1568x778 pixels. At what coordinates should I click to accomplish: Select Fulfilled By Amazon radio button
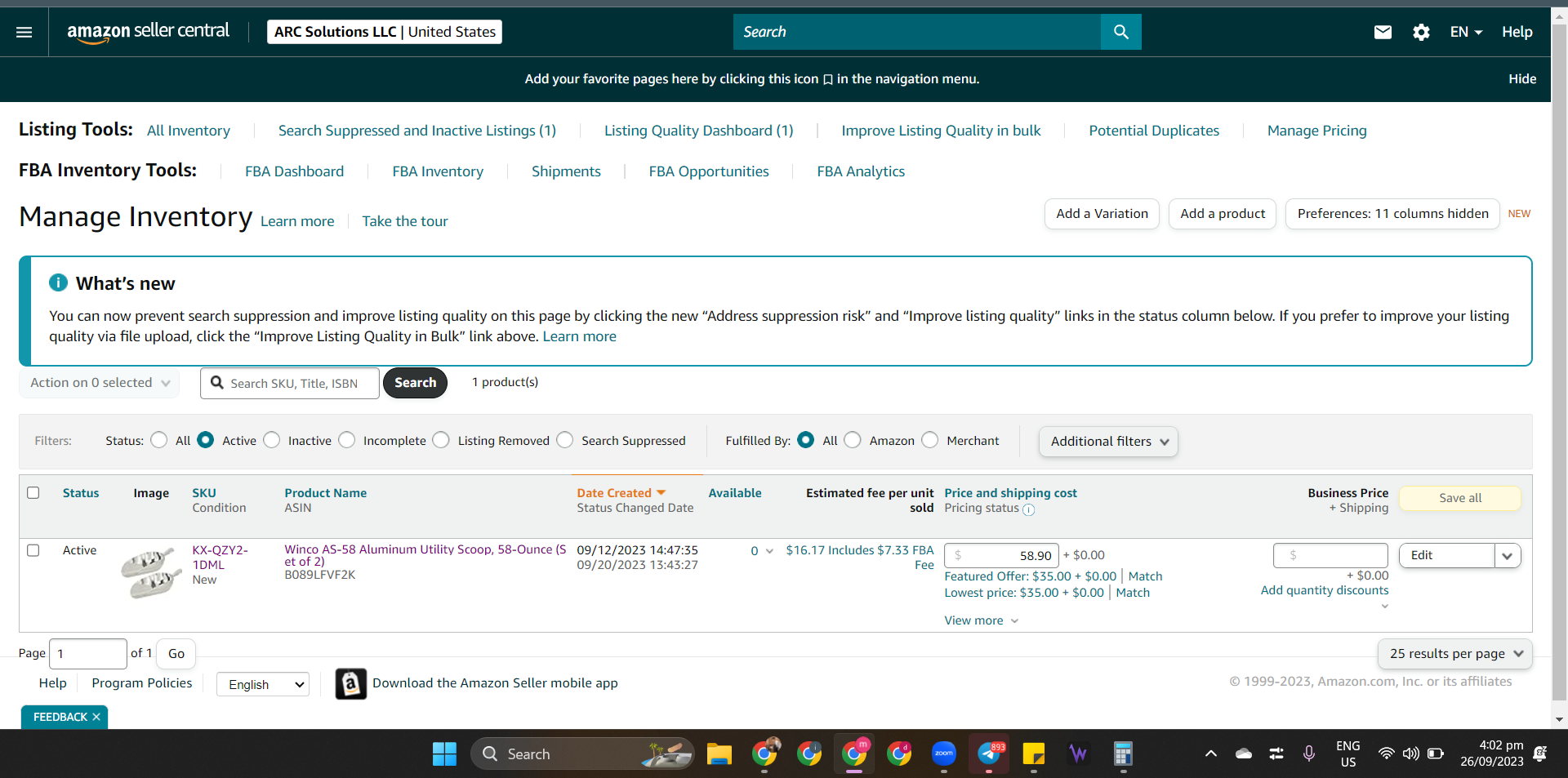tap(853, 440)
